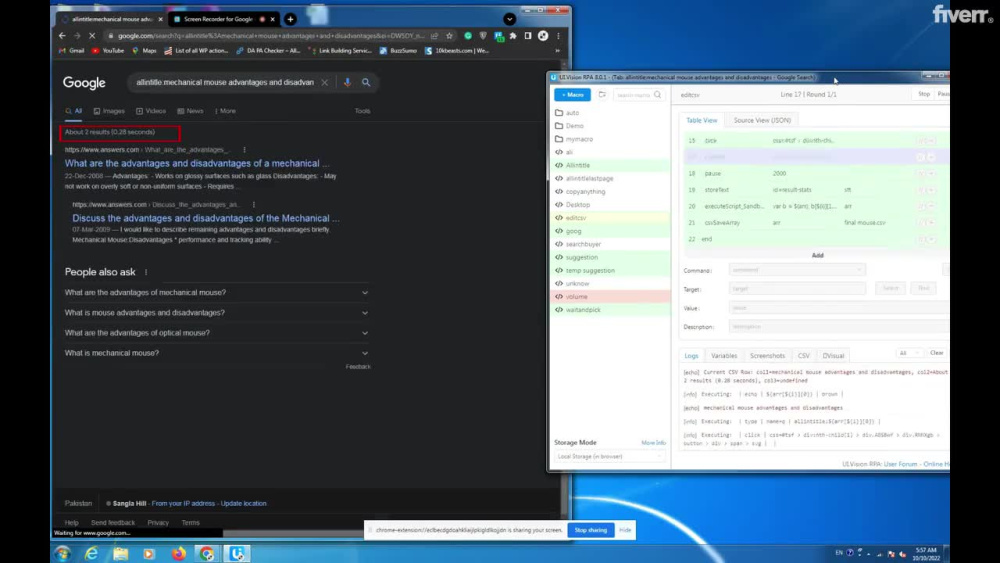Viewport: 1000px width, 563px height.
Task: Click the magnifier icon in the macro search box
Action: (658, 95)
